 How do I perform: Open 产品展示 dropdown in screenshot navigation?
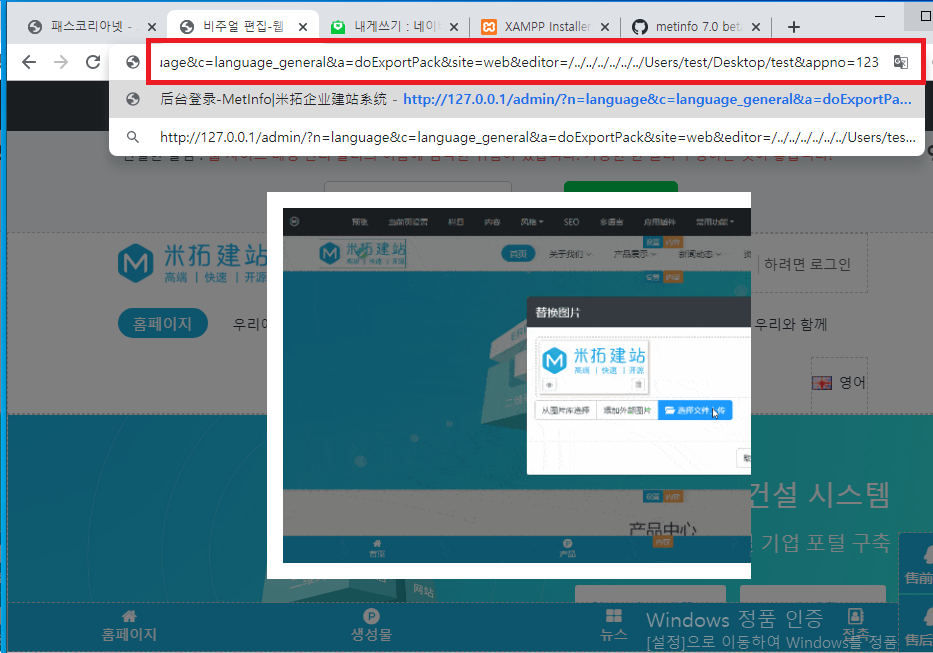pos(635,254)
